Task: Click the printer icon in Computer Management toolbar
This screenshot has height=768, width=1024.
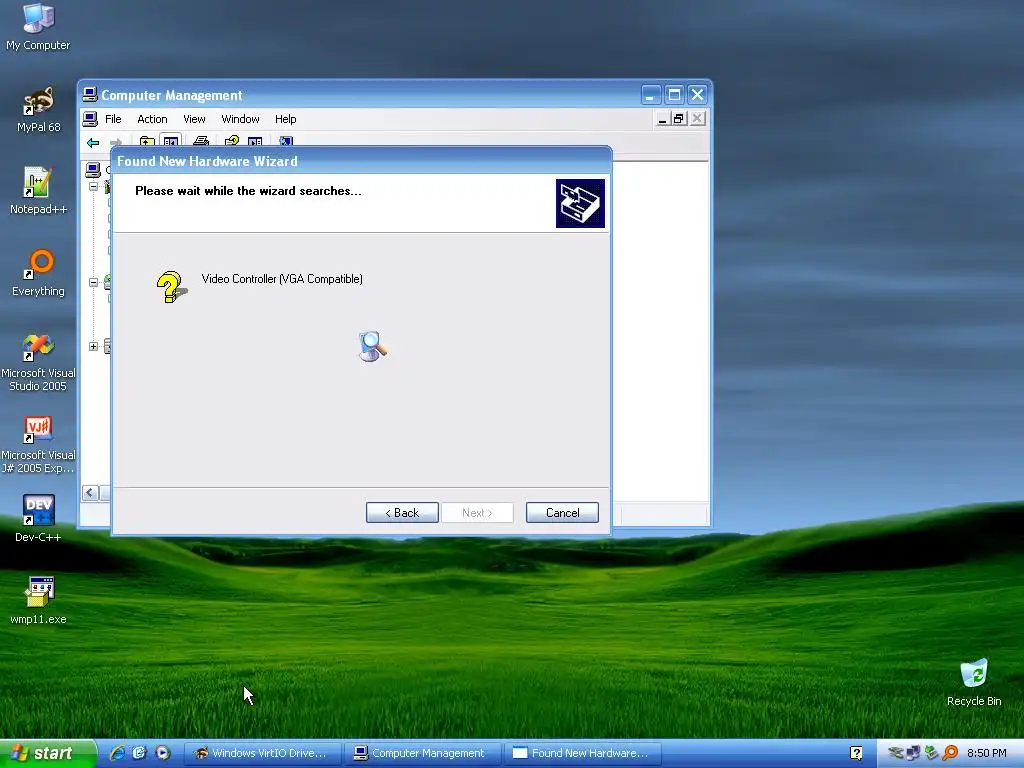Action: pos(201,141)
